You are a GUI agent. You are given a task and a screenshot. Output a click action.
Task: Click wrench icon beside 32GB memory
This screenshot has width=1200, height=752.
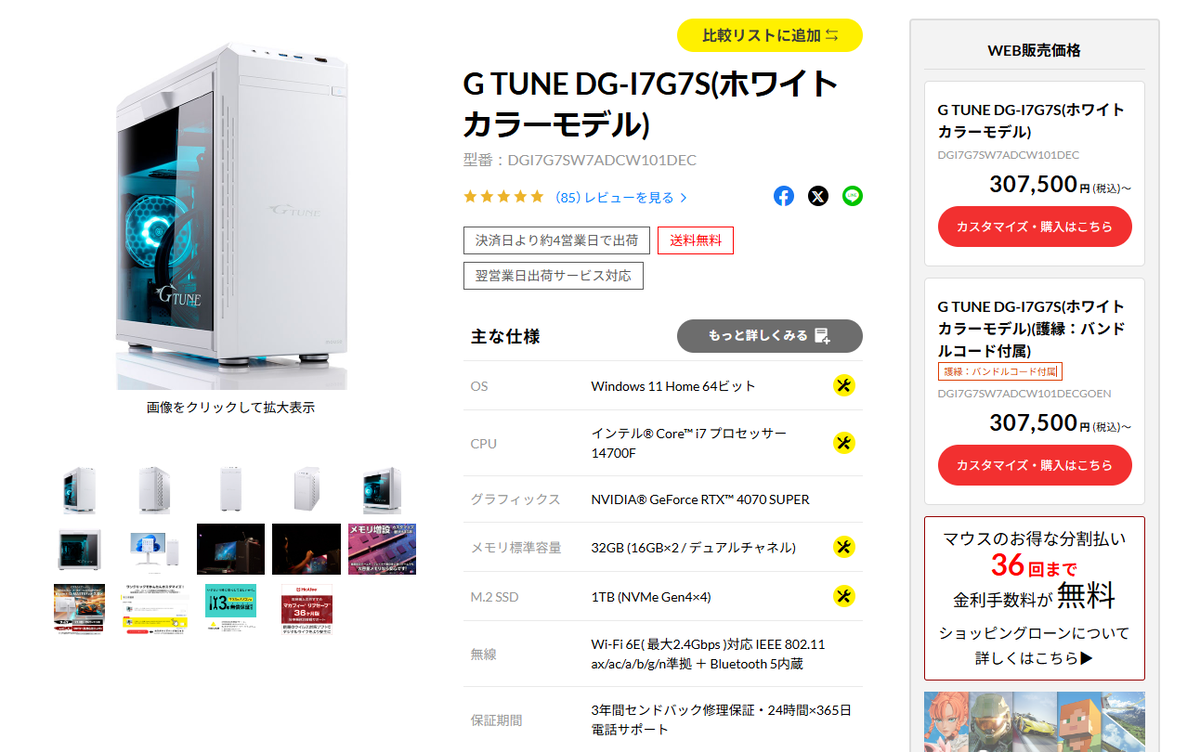click(844, 546)
